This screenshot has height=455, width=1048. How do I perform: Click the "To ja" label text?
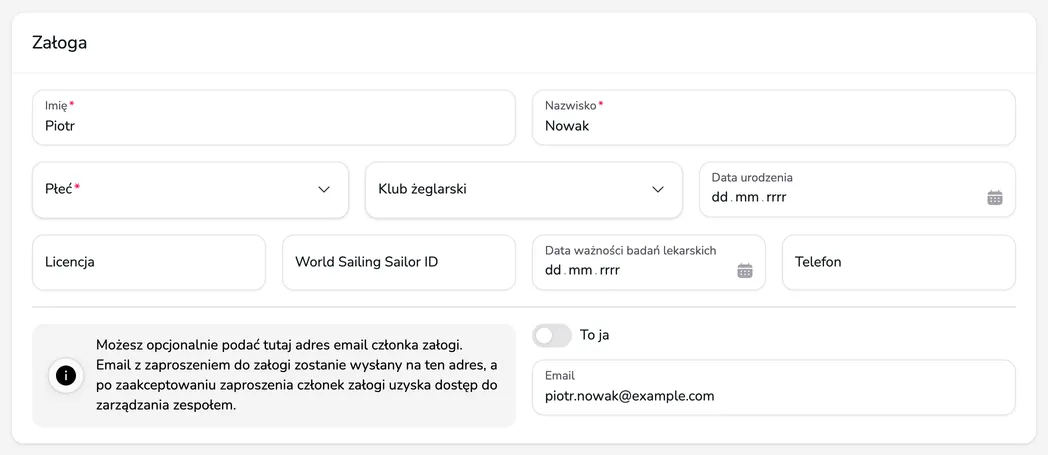(595, 335)
